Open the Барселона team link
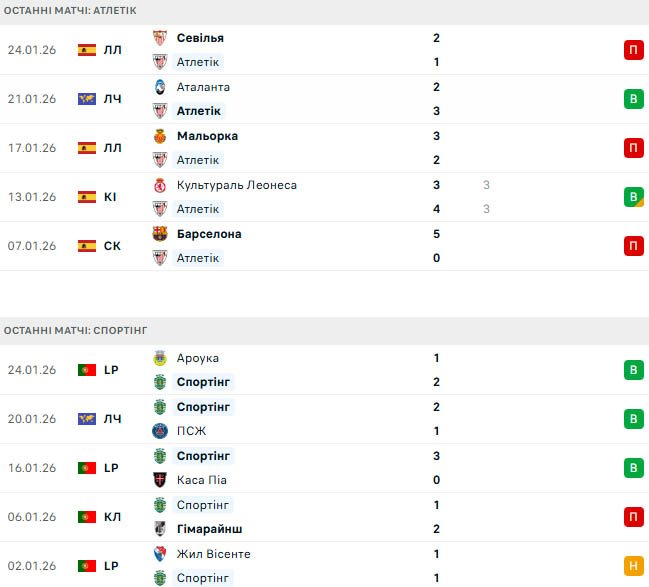The image size is (649, 587). tap(208, 234)
